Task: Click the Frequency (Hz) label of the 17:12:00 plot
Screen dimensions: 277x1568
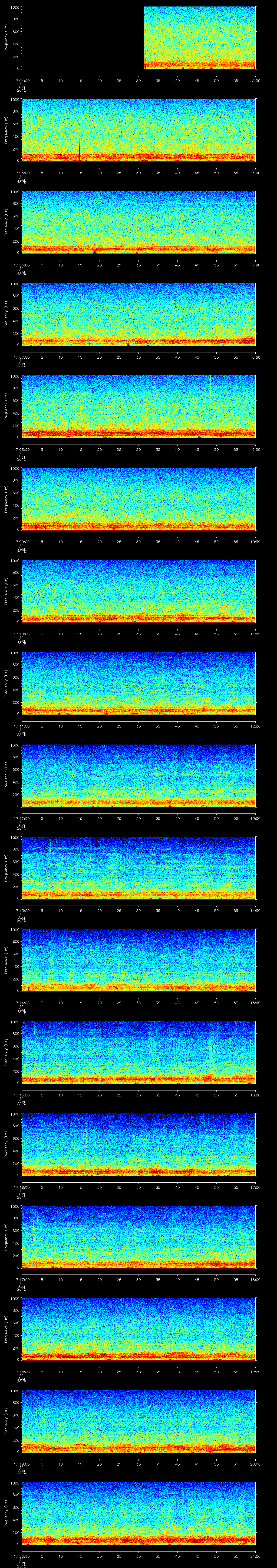Action: pyautogui.click(x=6, y=775)
